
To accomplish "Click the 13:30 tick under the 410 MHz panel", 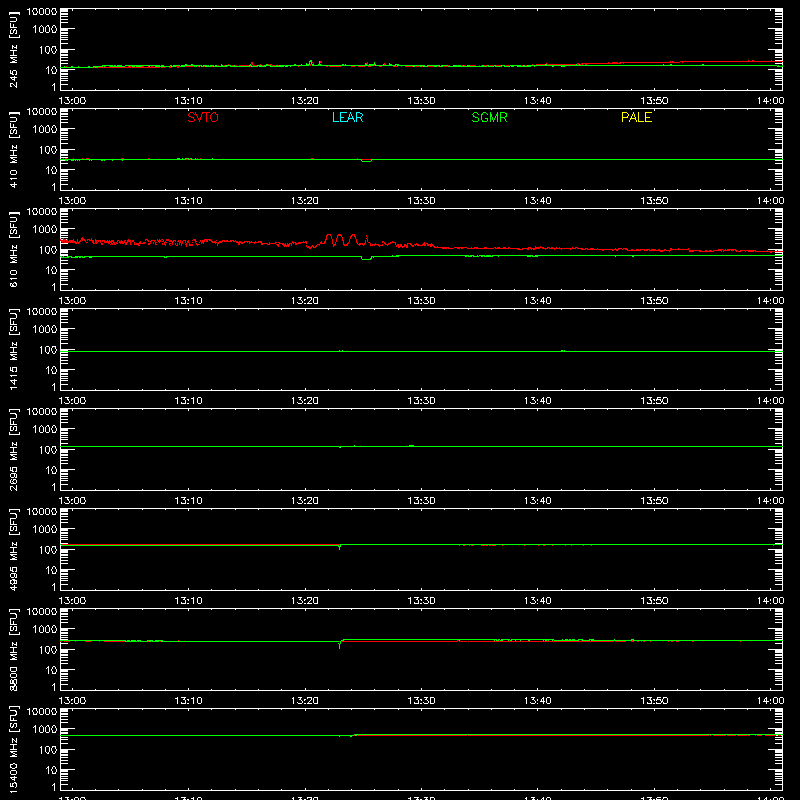I will click(x=421, y=201).
